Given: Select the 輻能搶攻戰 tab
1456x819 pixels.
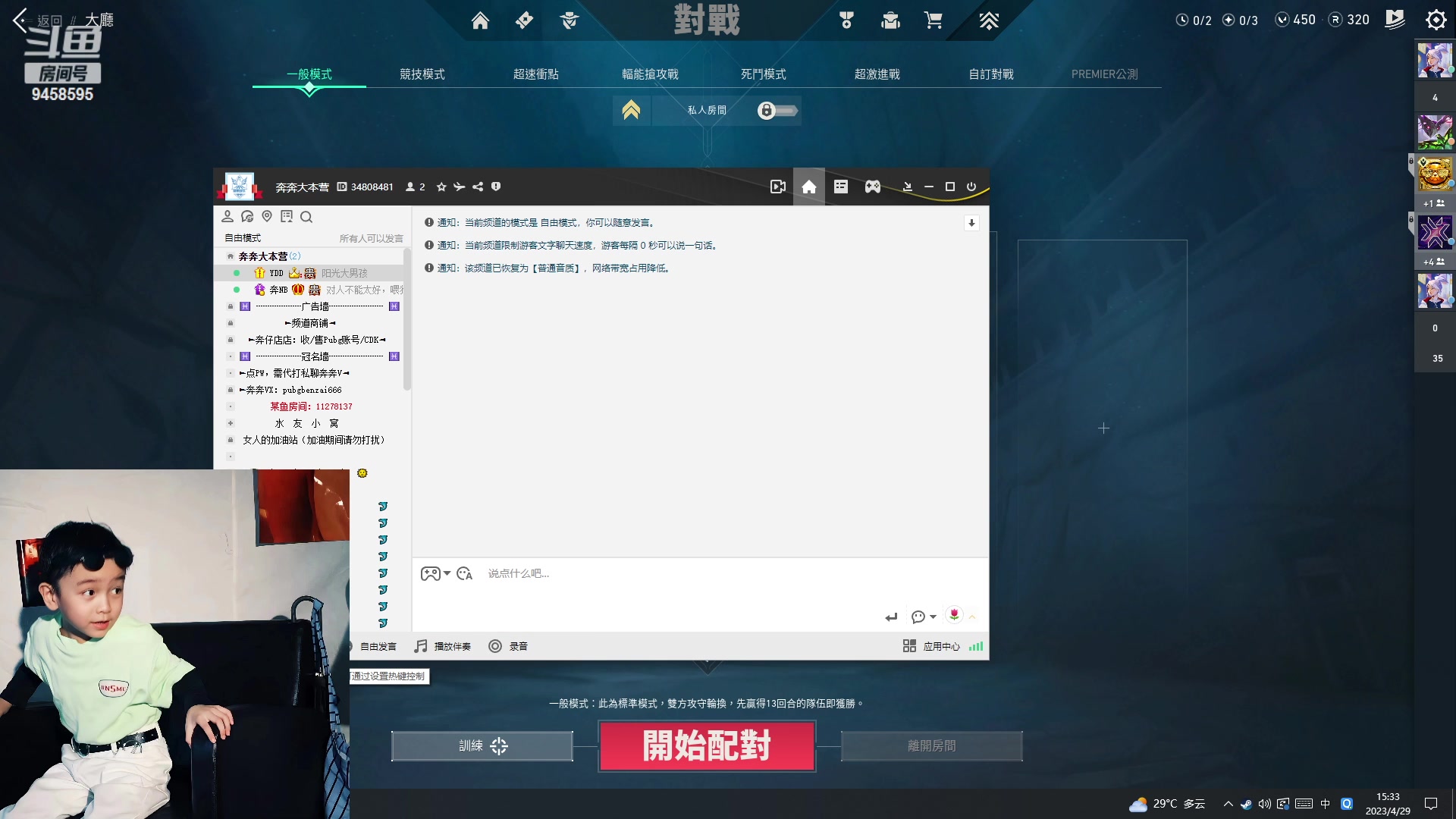Looking at the screenshot, I should [650, 74].
